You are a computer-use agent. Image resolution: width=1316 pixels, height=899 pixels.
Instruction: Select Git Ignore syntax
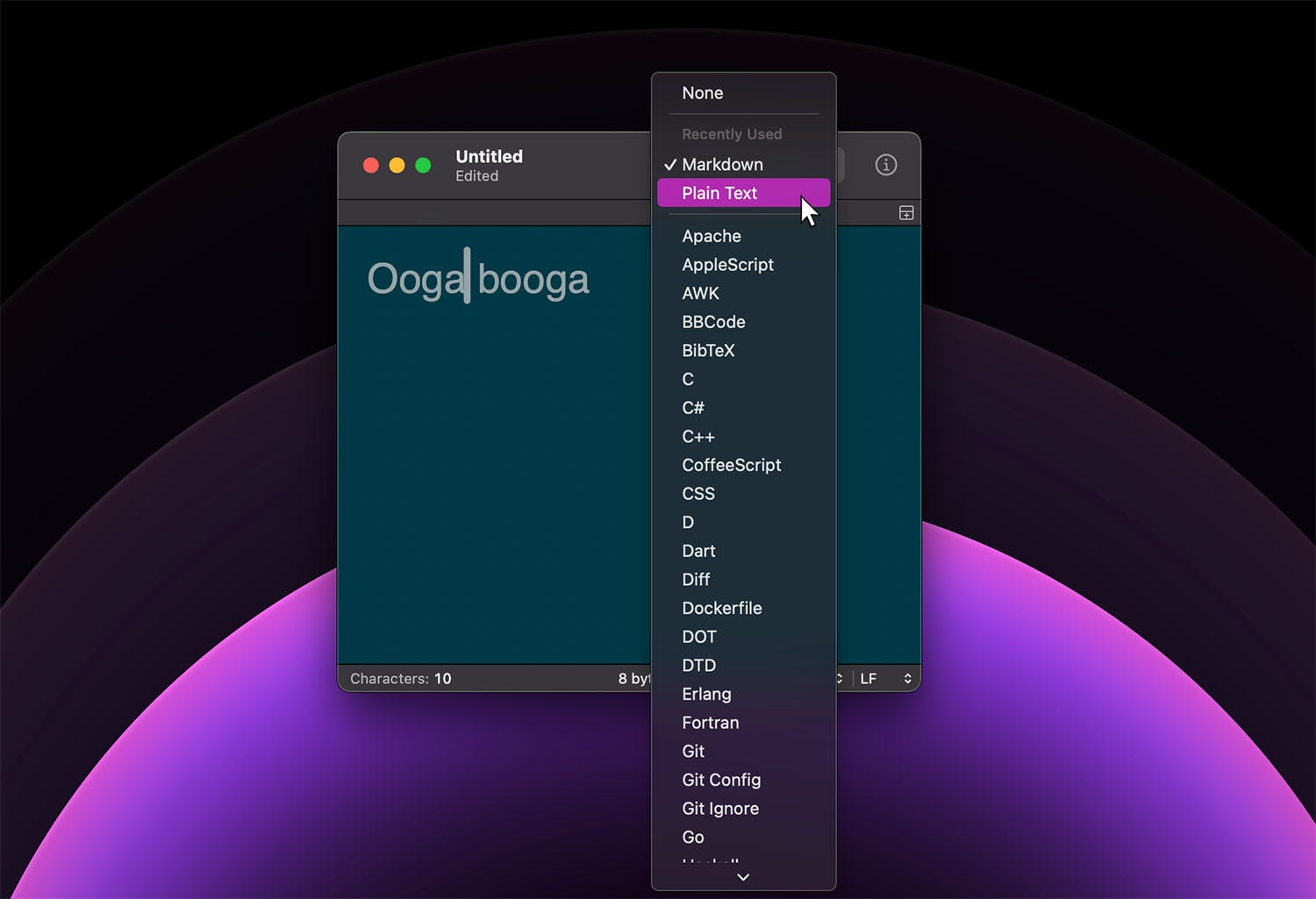pos(743,810)
